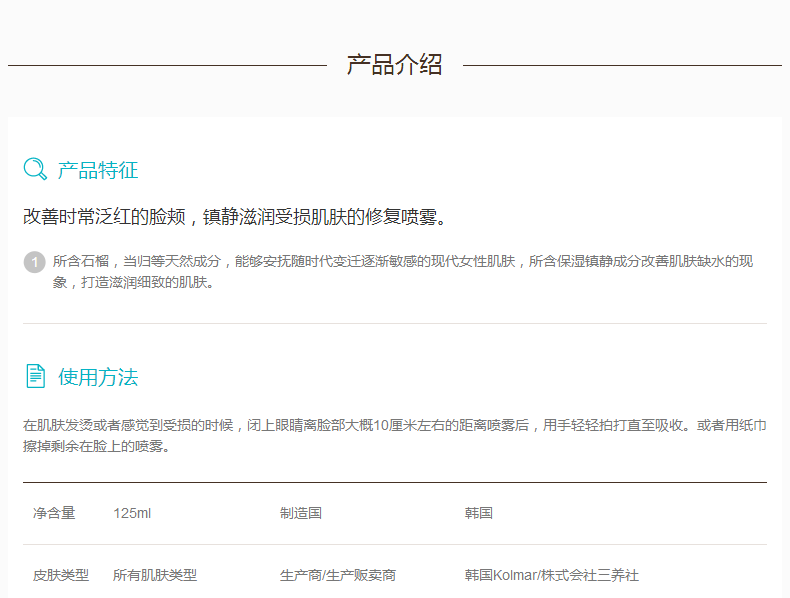Click the headline about 修复喷雾
This screenshot has width=790, height=598.
[x=234, y=217]
